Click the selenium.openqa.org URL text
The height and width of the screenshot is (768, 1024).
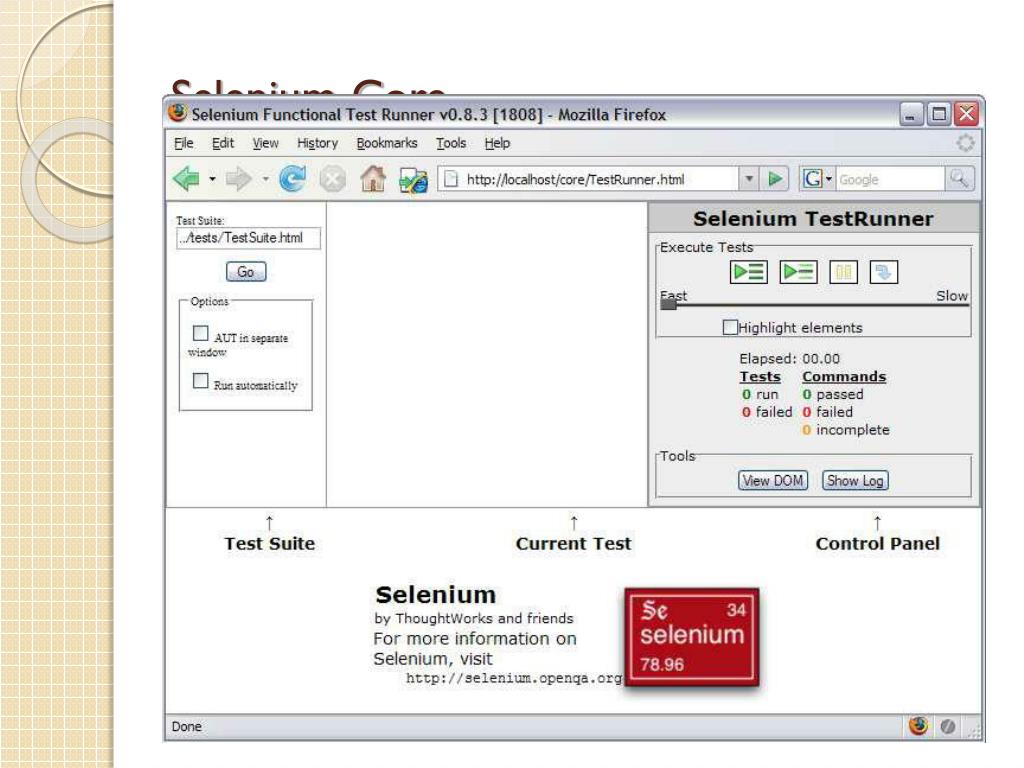coord(514,678)
